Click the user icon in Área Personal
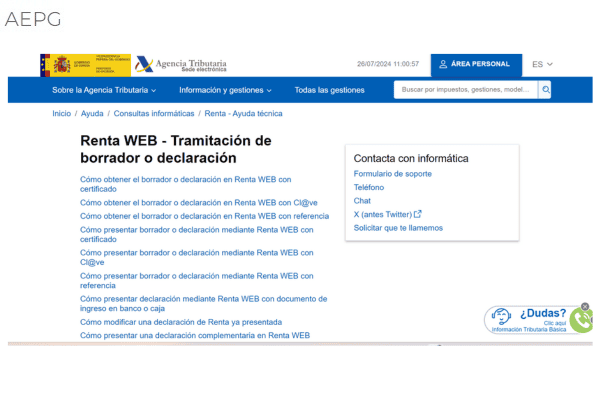This screenshot has height=400, width=600. point(443,64)
